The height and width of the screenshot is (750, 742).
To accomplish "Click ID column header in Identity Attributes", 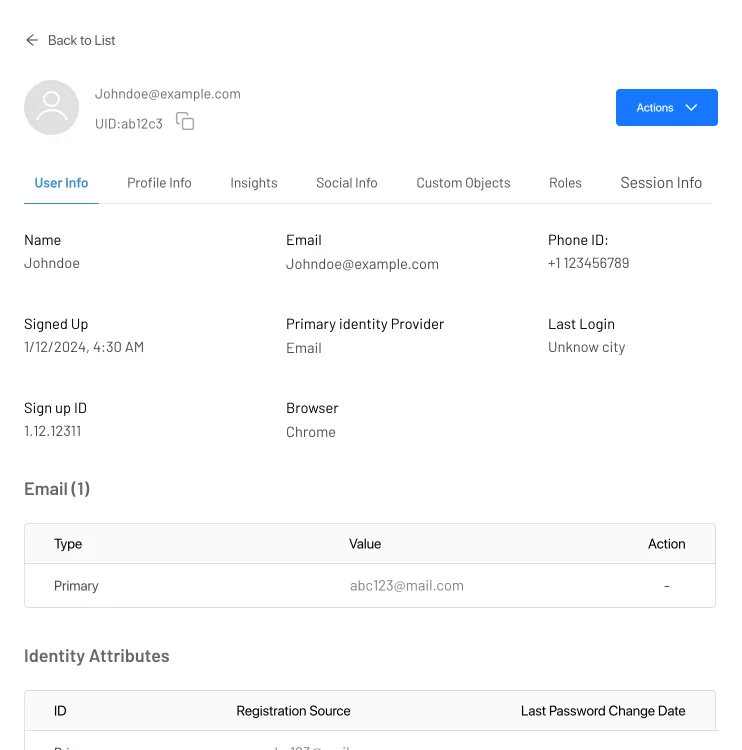I will coord(60,711).
